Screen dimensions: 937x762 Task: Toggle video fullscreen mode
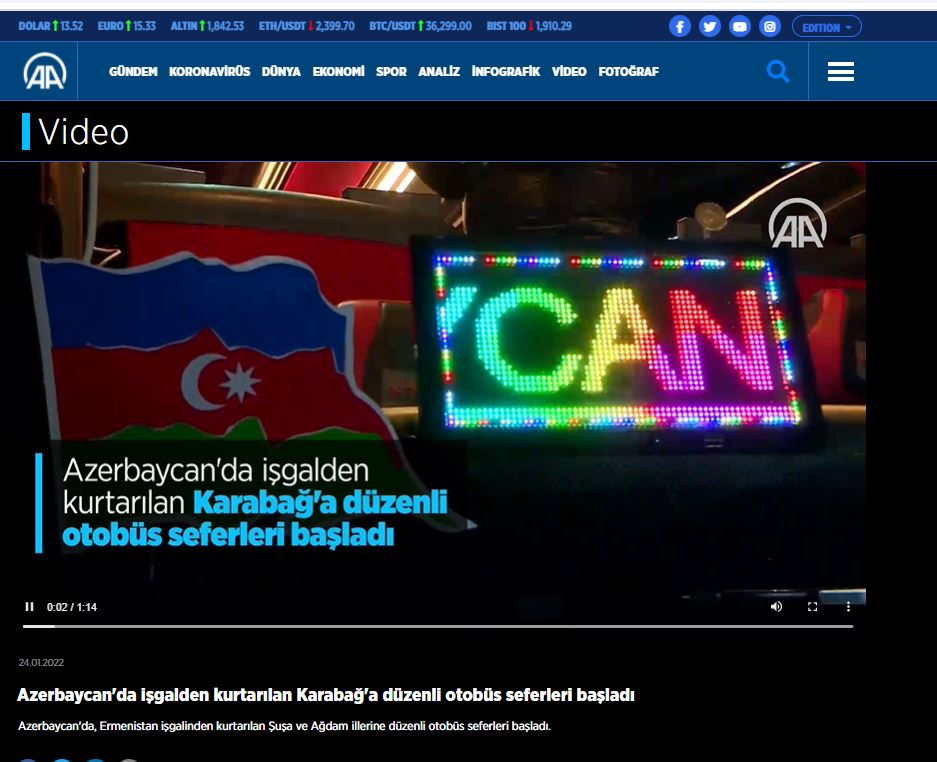[812, 607]
